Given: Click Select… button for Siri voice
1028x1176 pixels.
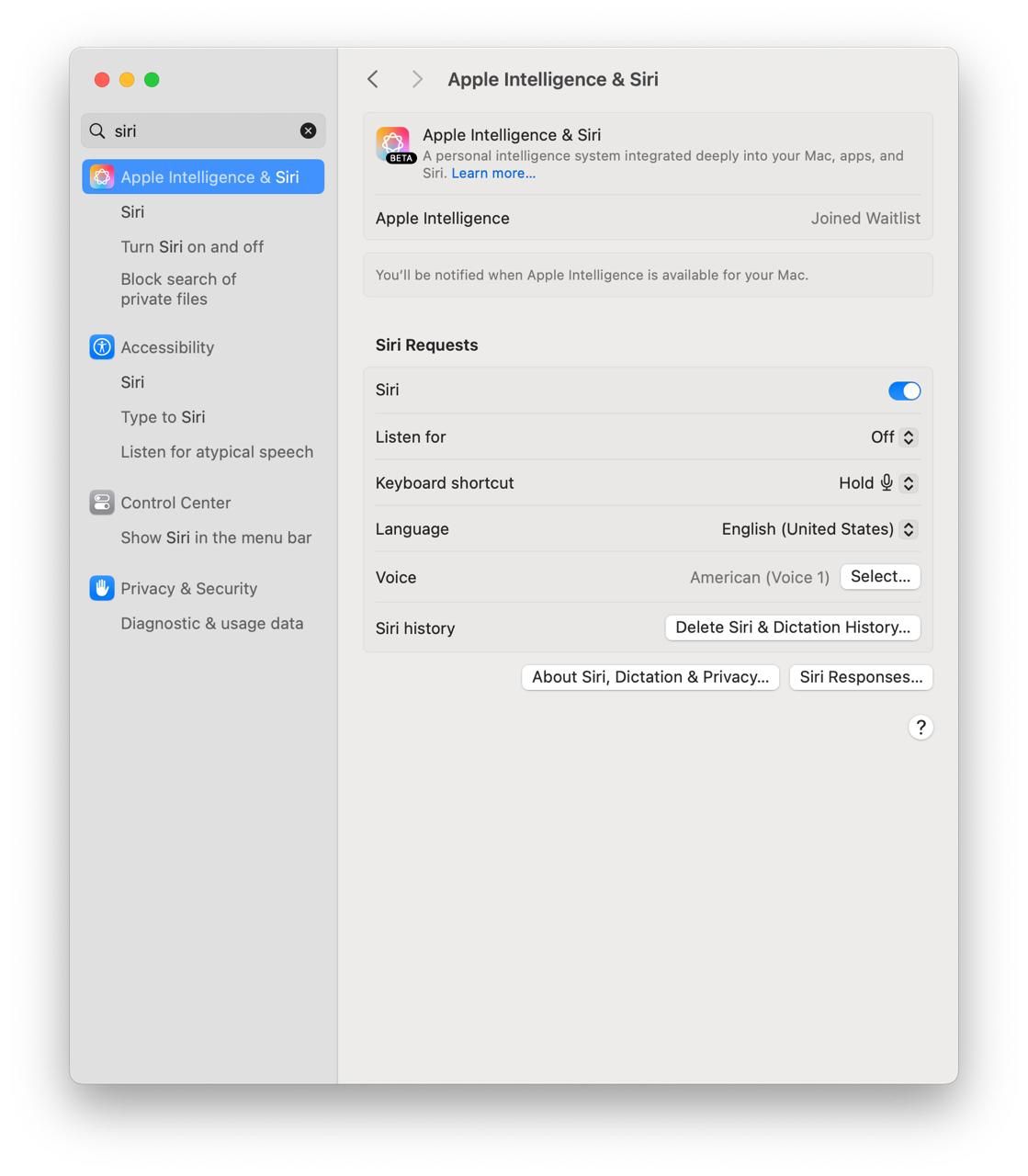Looking at the screenshot, I should tap(880, 576).
